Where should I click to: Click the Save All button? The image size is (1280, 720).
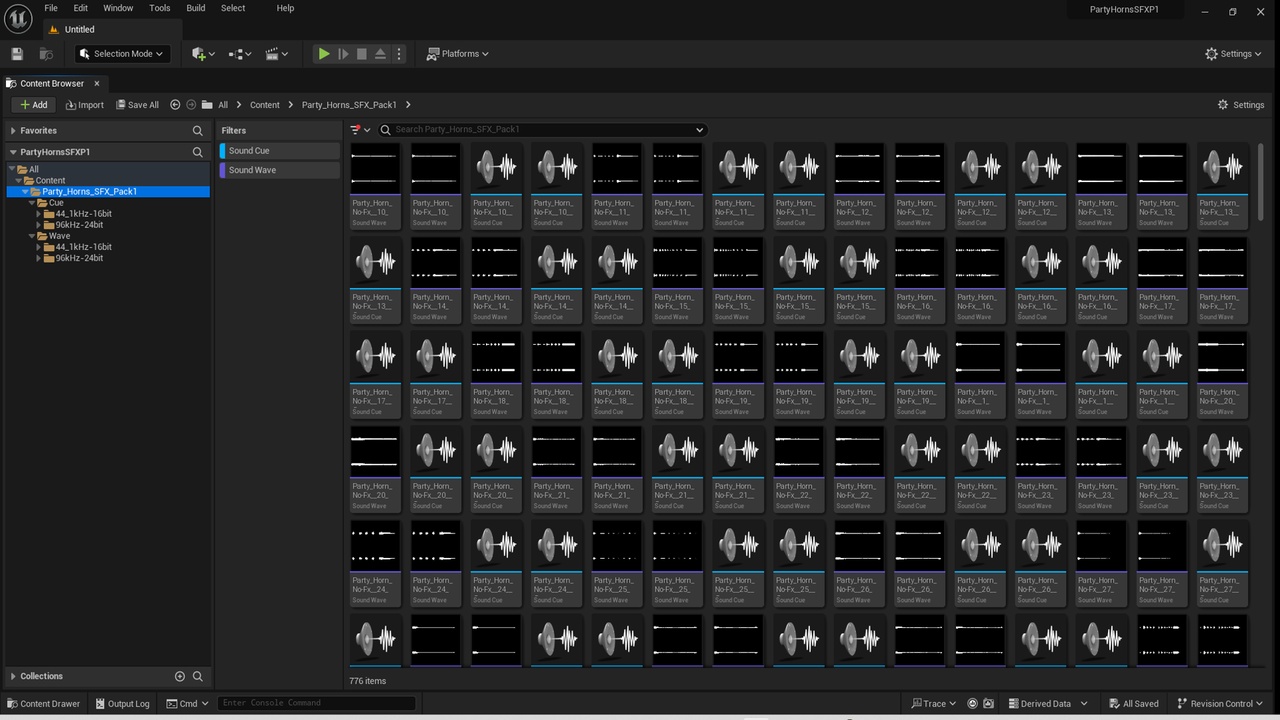(x=137, y=105)
